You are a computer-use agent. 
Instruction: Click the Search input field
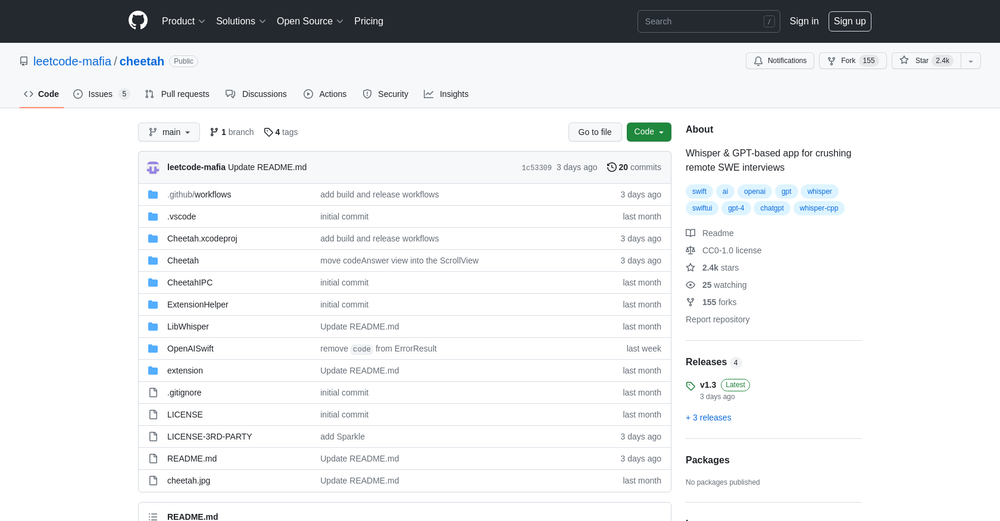[x=700, y=21]
